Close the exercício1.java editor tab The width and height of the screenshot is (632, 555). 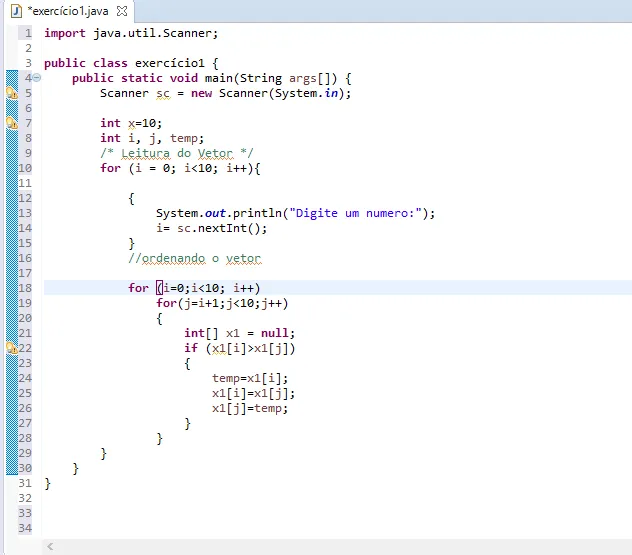[x=122, y=10]
